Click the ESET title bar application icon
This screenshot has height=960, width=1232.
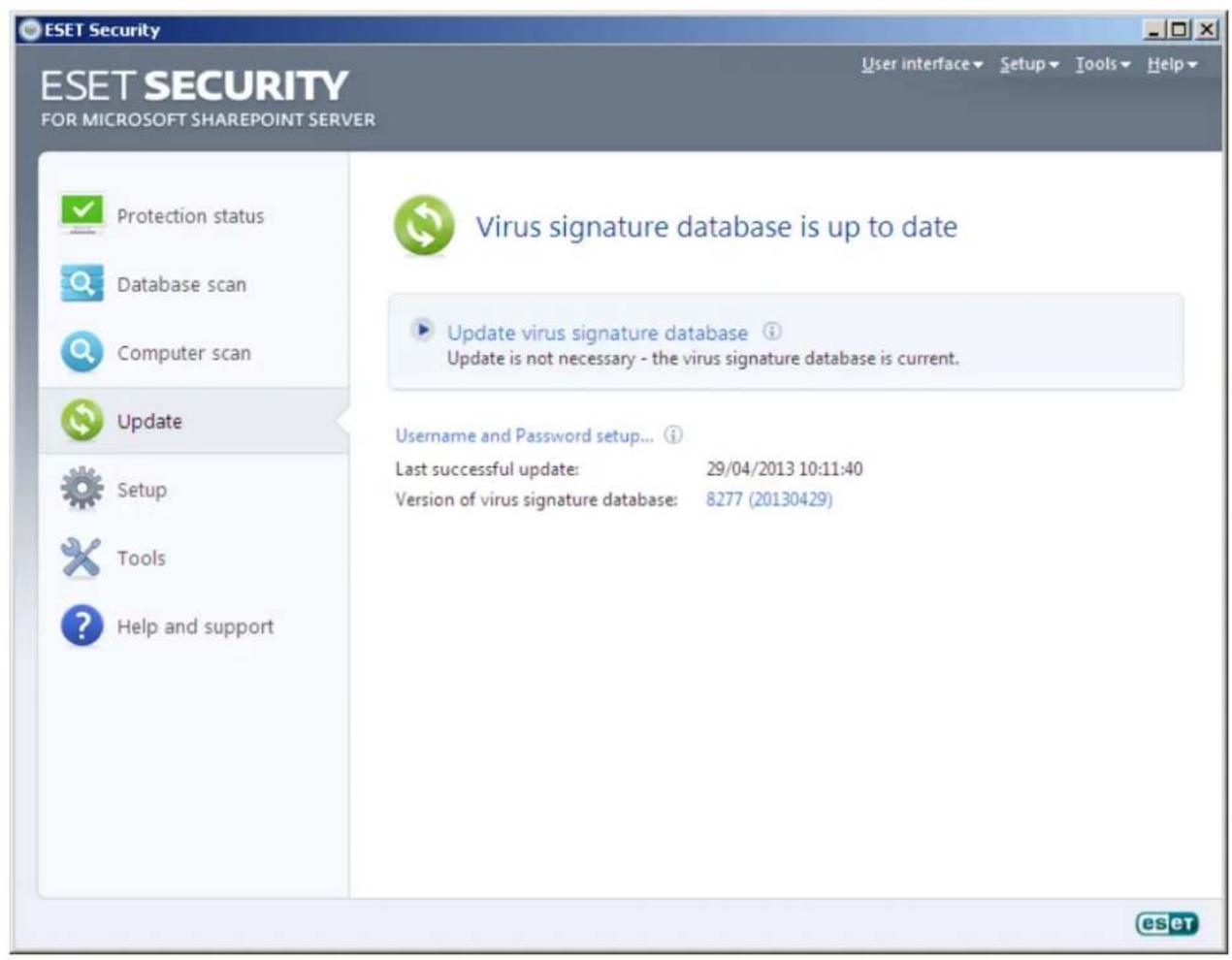(x=30, y=29)
